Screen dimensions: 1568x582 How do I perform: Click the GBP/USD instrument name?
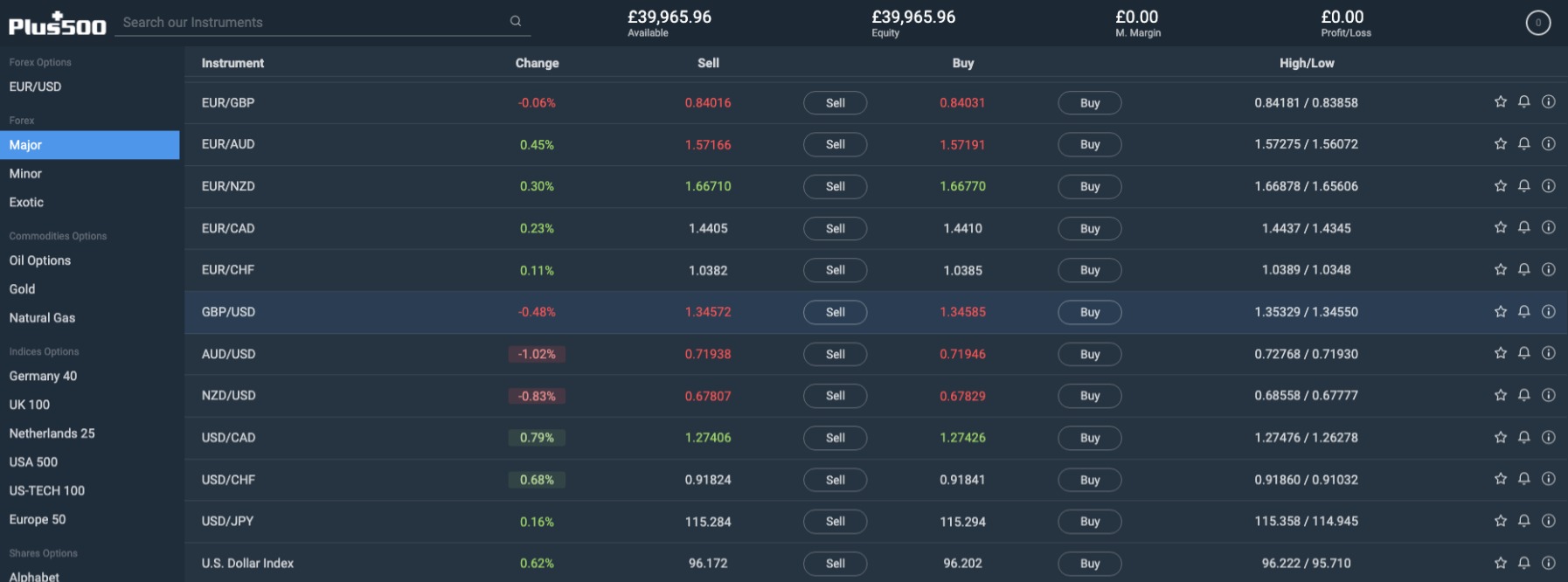tap(228, 312)
